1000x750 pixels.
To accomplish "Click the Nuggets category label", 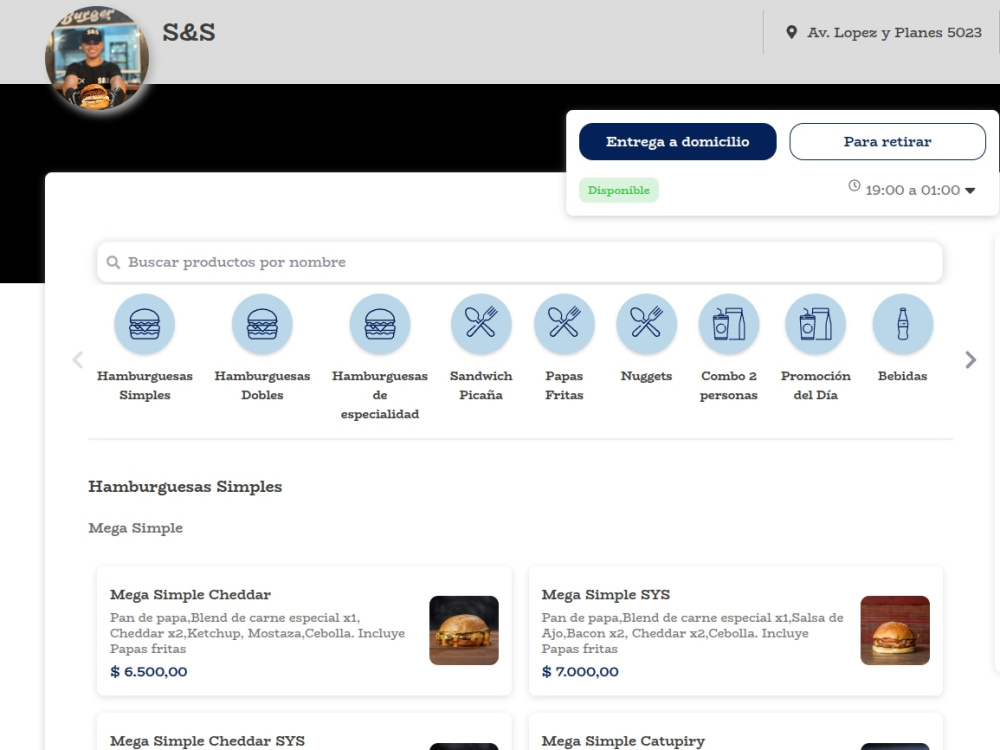I will [647, 376].
